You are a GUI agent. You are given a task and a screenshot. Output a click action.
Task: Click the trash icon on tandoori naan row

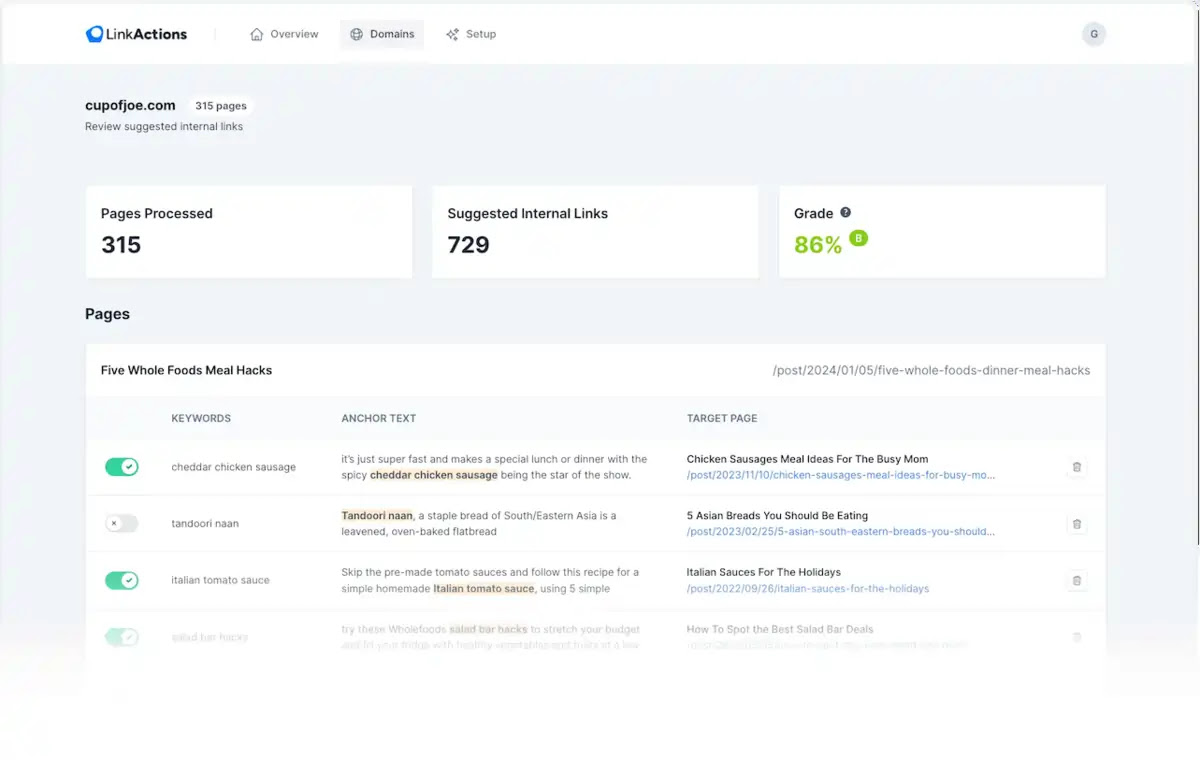(1077, 523)
